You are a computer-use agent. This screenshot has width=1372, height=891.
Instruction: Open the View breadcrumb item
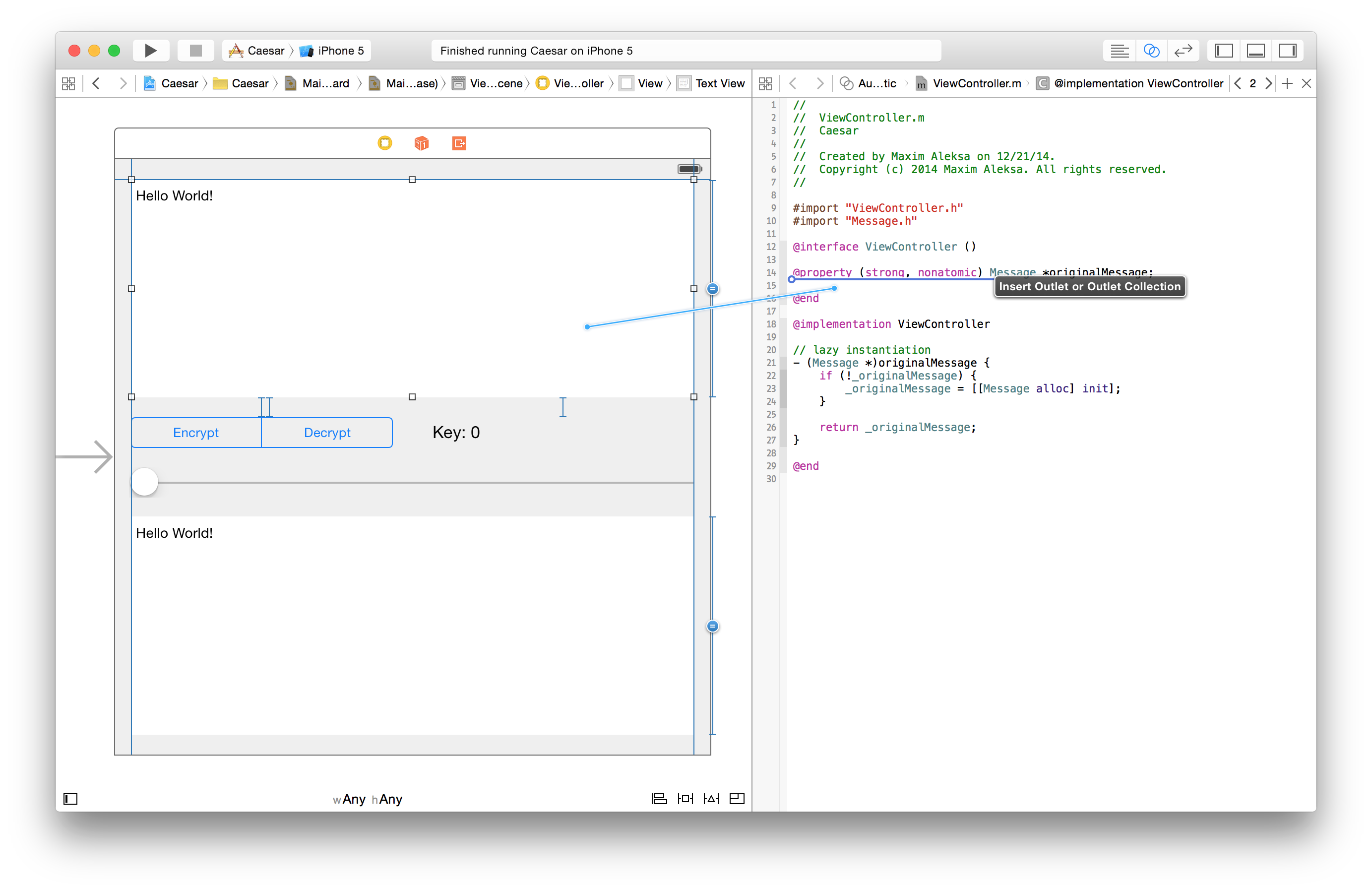tap(642, 84)
